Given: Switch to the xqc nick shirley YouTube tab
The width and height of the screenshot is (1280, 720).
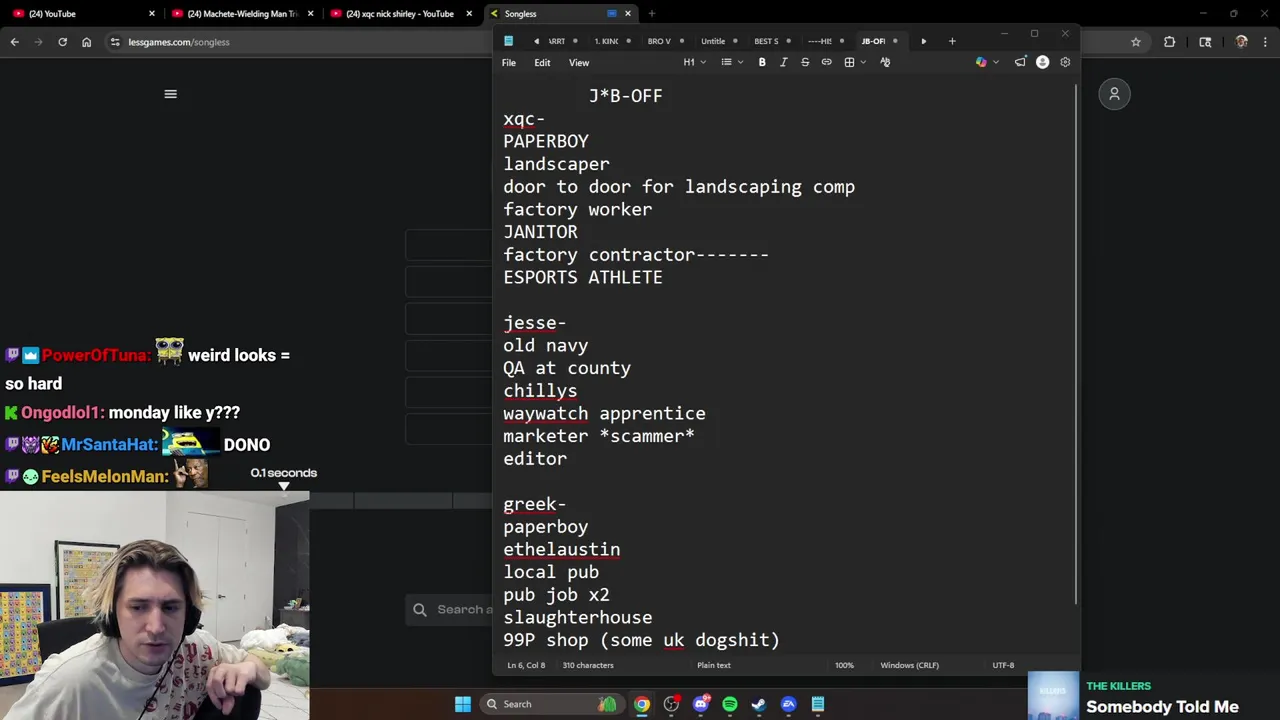Looking at the screenshot, I should 400,14.
